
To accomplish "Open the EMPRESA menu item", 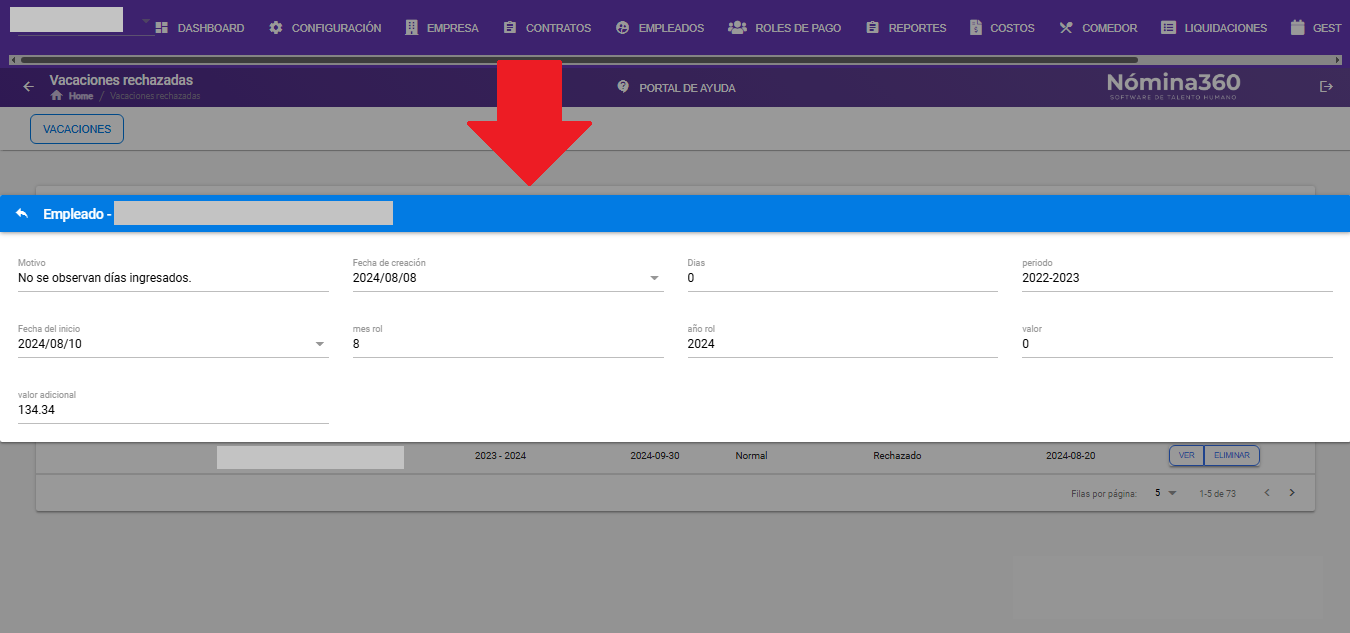I will click(441, 28).
